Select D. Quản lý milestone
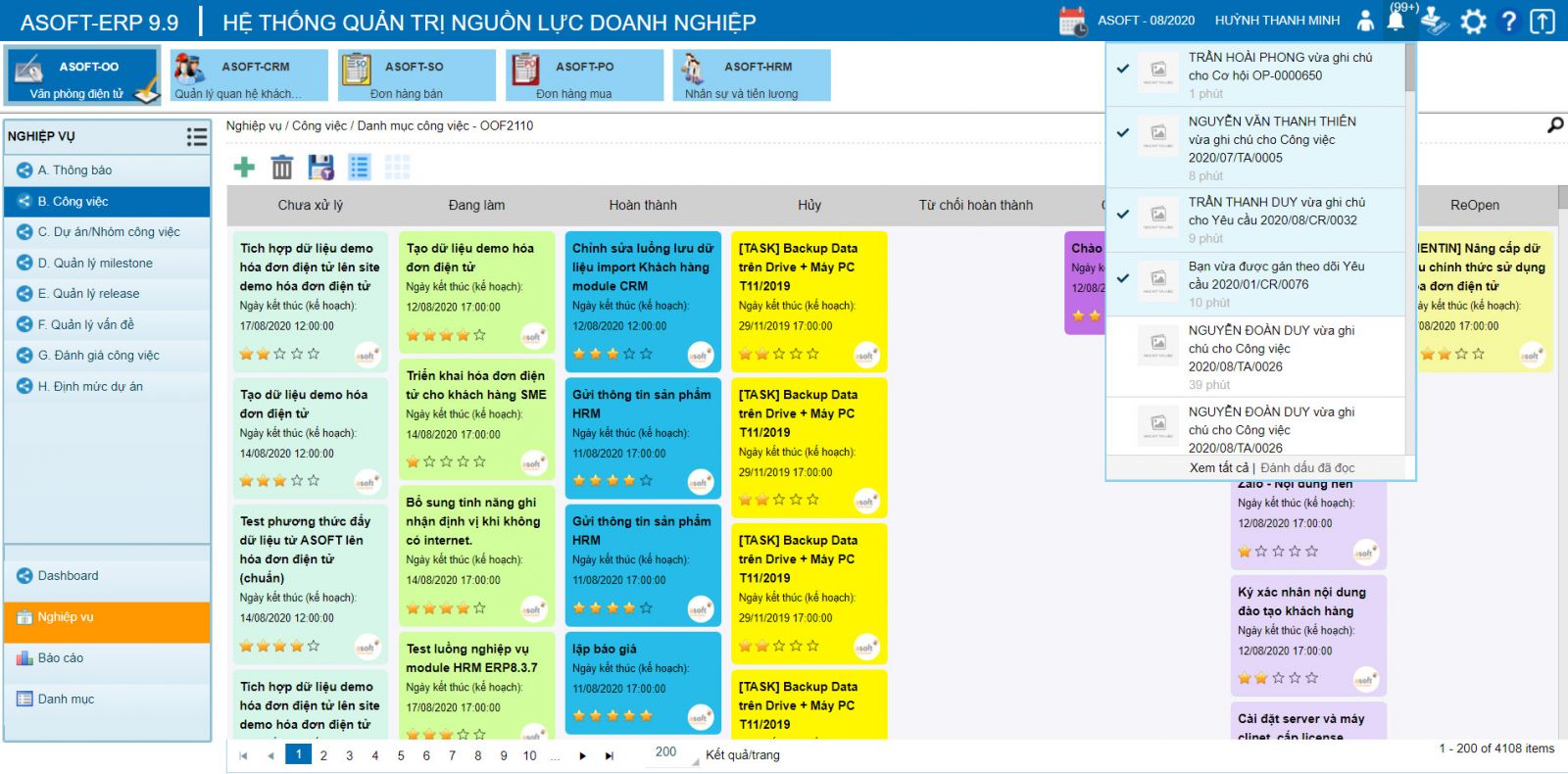Viewport: 1568px width, 774px height. 108,263
